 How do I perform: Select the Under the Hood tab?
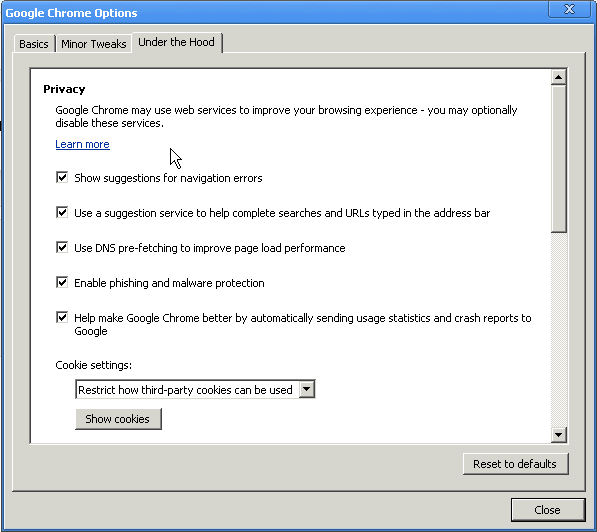pos(177,42)
